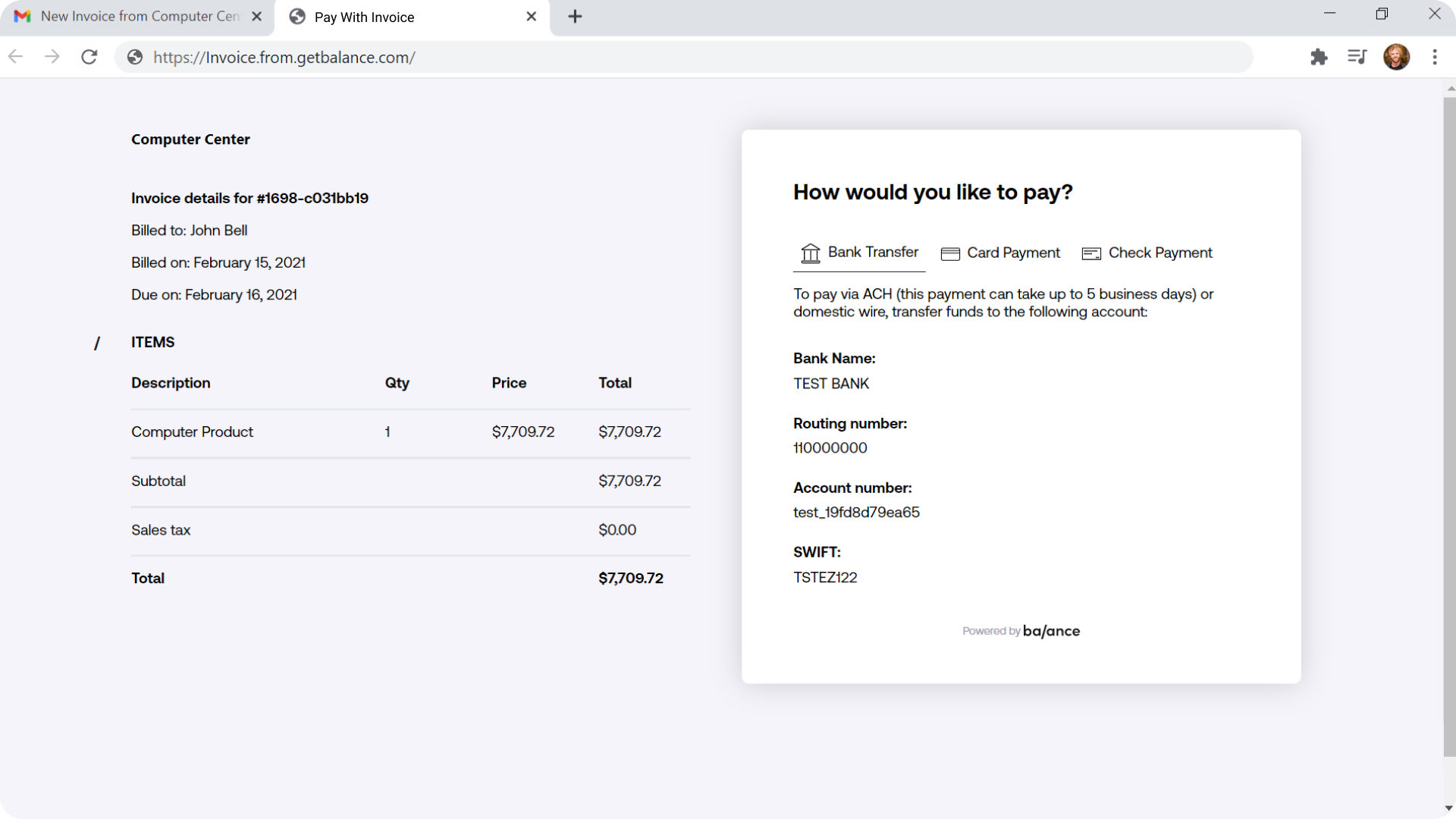Click the bank building icon beside Bank Transfer

pyautogui.click(x=811, y=253)
